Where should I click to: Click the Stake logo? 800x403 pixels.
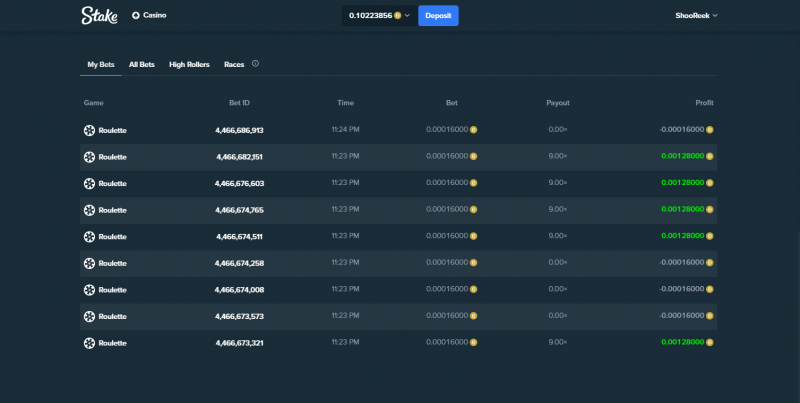click(99, 15)
